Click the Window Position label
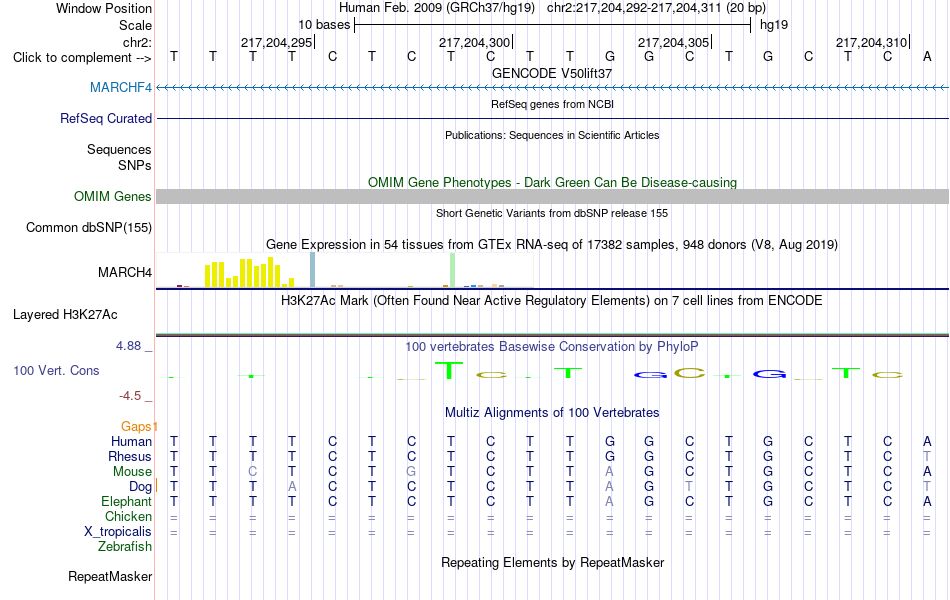 coord(104,8)
